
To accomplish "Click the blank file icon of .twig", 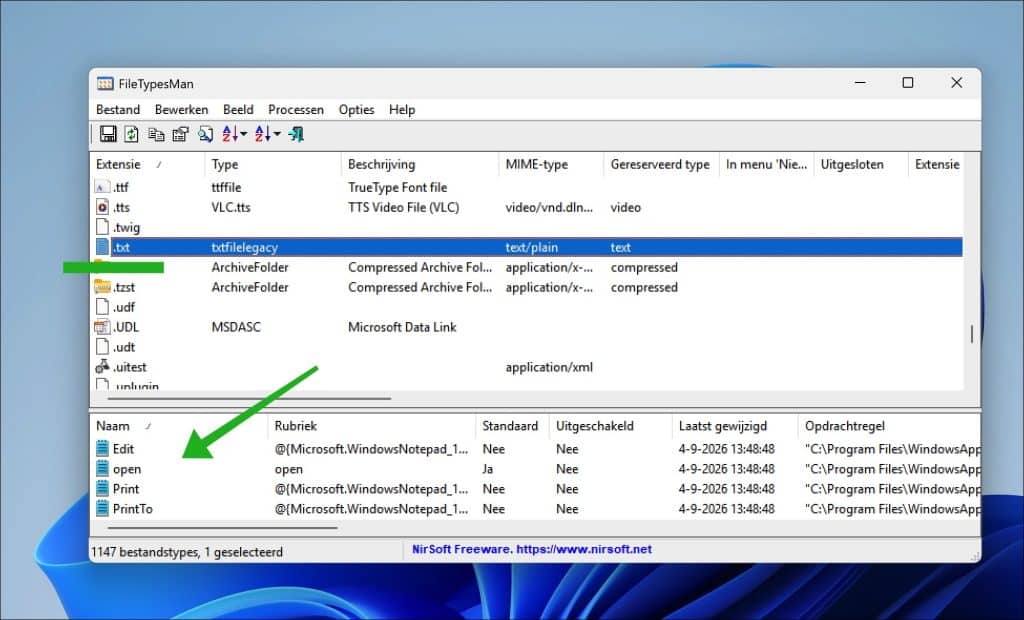I will 102,227.
